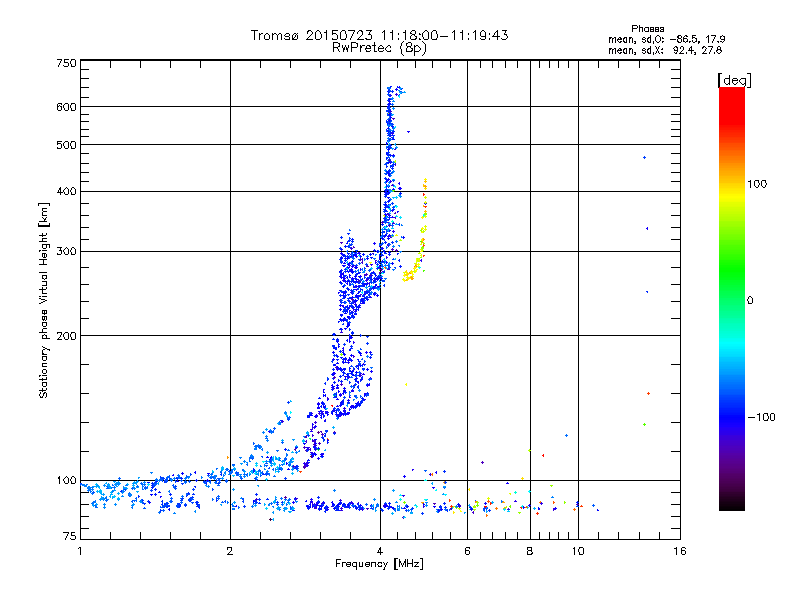Viewport: 800px width, 600px height.
Task: Click the '600' y-axis tick label
Action: click(x=66, y=107)
